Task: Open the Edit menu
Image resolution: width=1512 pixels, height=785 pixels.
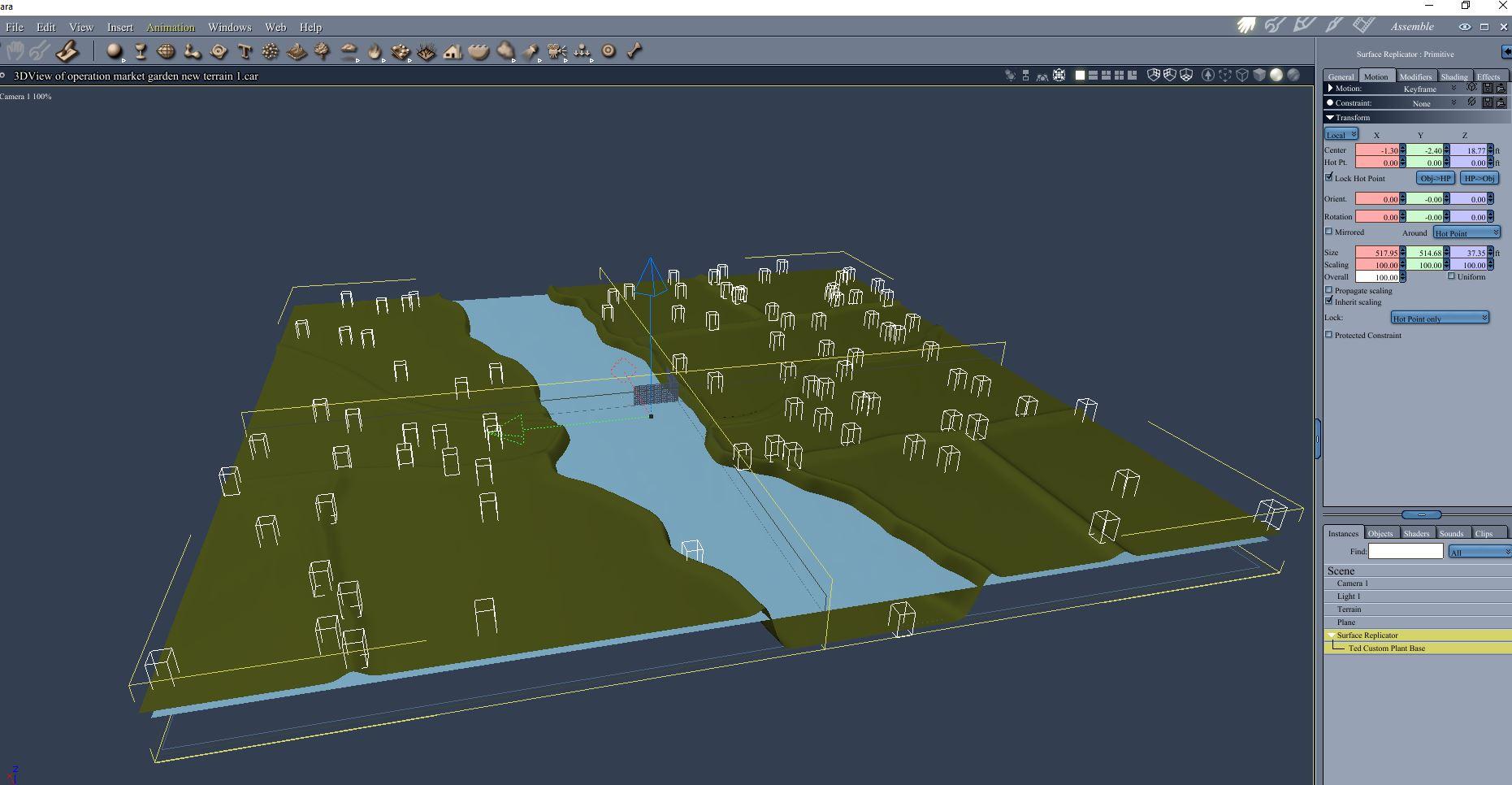Action: (x=46, y=27)
